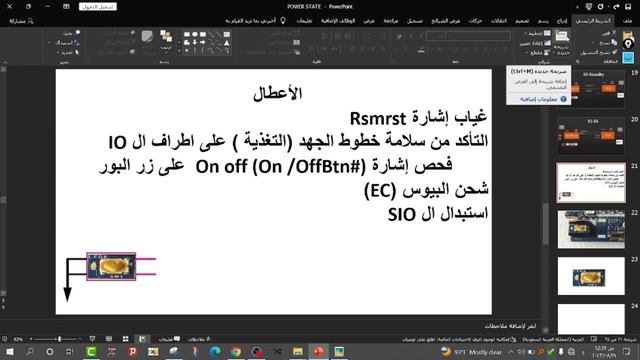Click zoom in plus button
Image resolution: width=640 pixels, height=360 pixels.
coord(30,339)
